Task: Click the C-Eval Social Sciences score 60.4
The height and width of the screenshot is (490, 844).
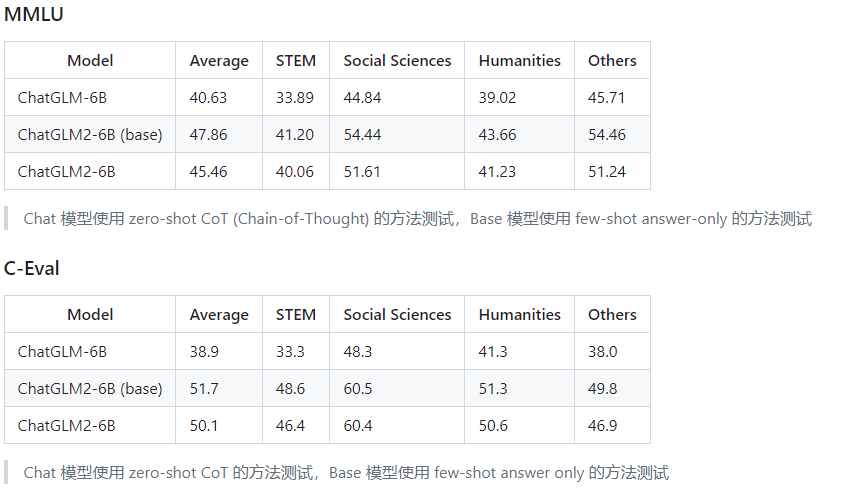Action: (358, 426)
